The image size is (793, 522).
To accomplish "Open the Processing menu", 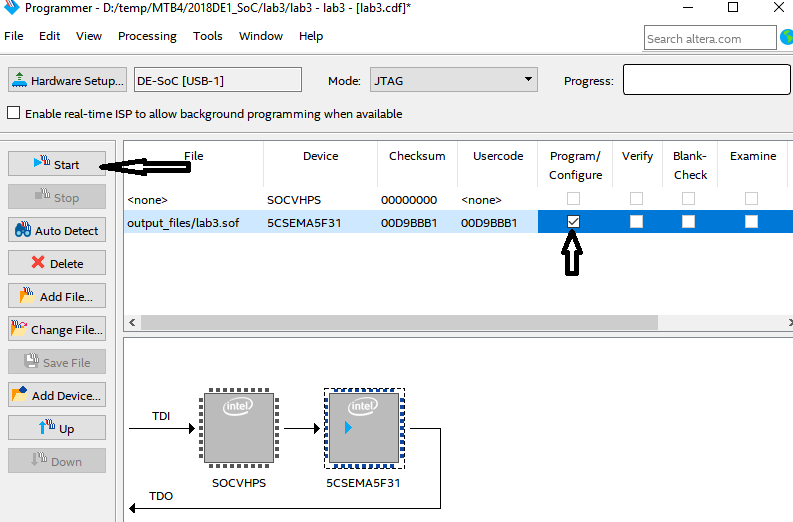I will click(146, 36).
